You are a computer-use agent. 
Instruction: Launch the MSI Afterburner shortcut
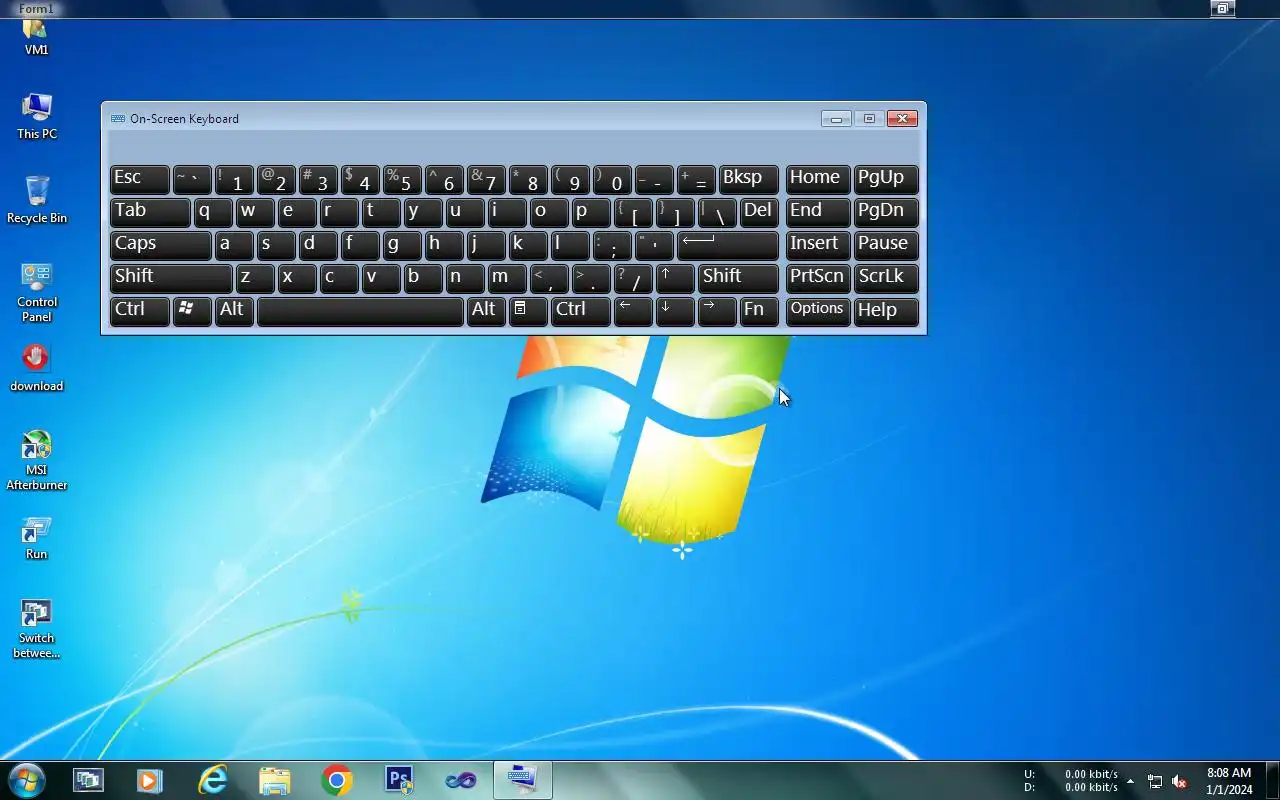[36, 460]
